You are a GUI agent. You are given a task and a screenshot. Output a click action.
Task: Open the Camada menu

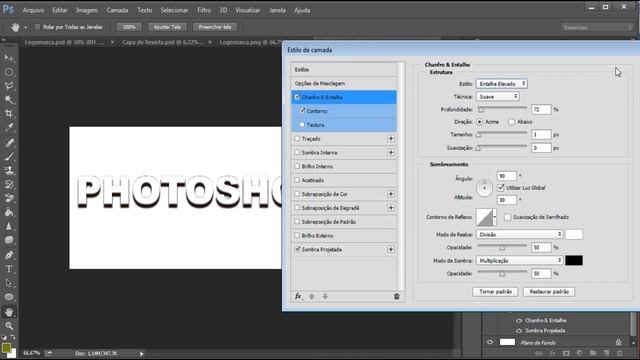click(x=117, y=10)
